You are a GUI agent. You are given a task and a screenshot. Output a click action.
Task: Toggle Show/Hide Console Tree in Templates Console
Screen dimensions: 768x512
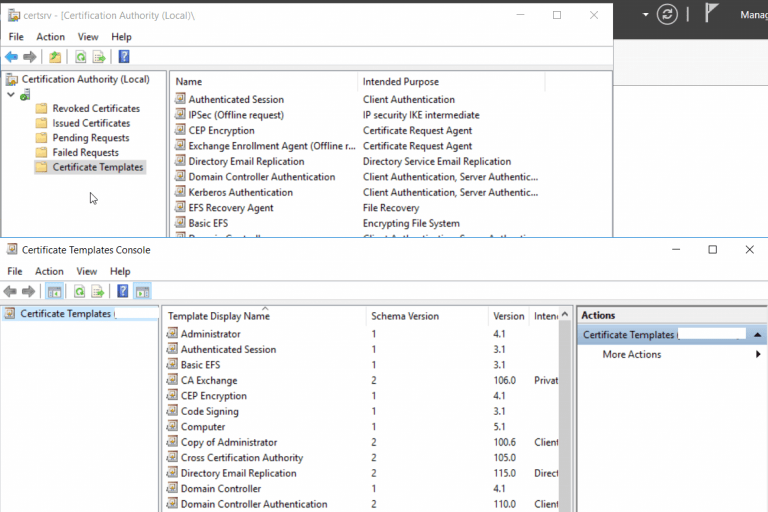click(54, 292)
